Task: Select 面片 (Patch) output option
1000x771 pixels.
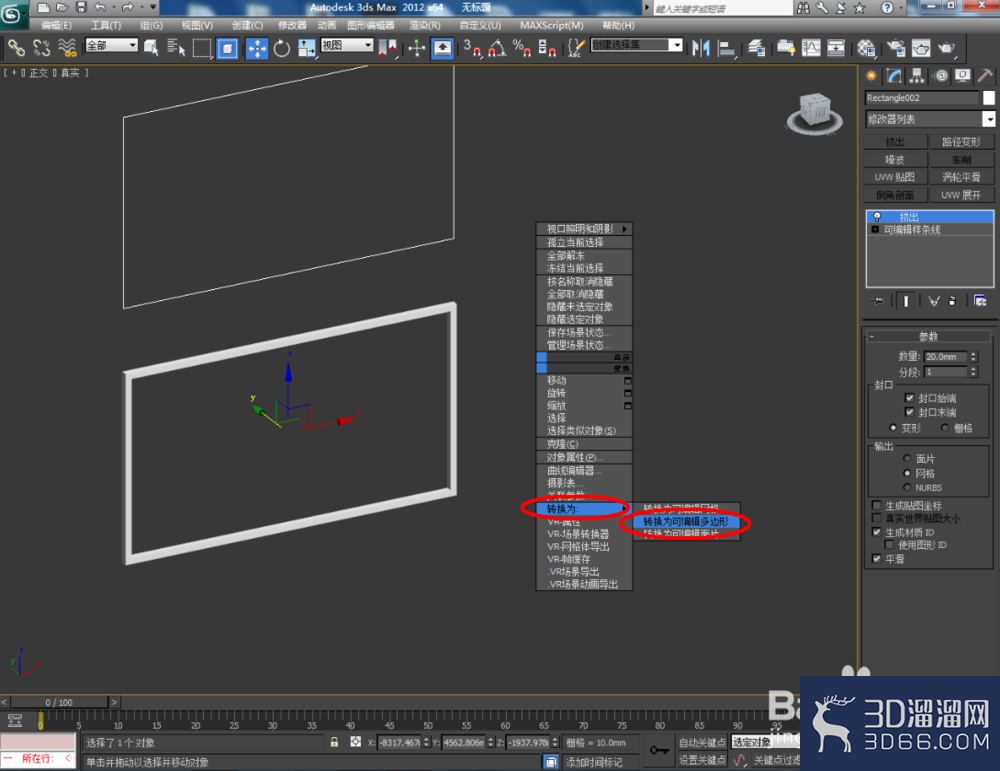Action: click(907, 459)
